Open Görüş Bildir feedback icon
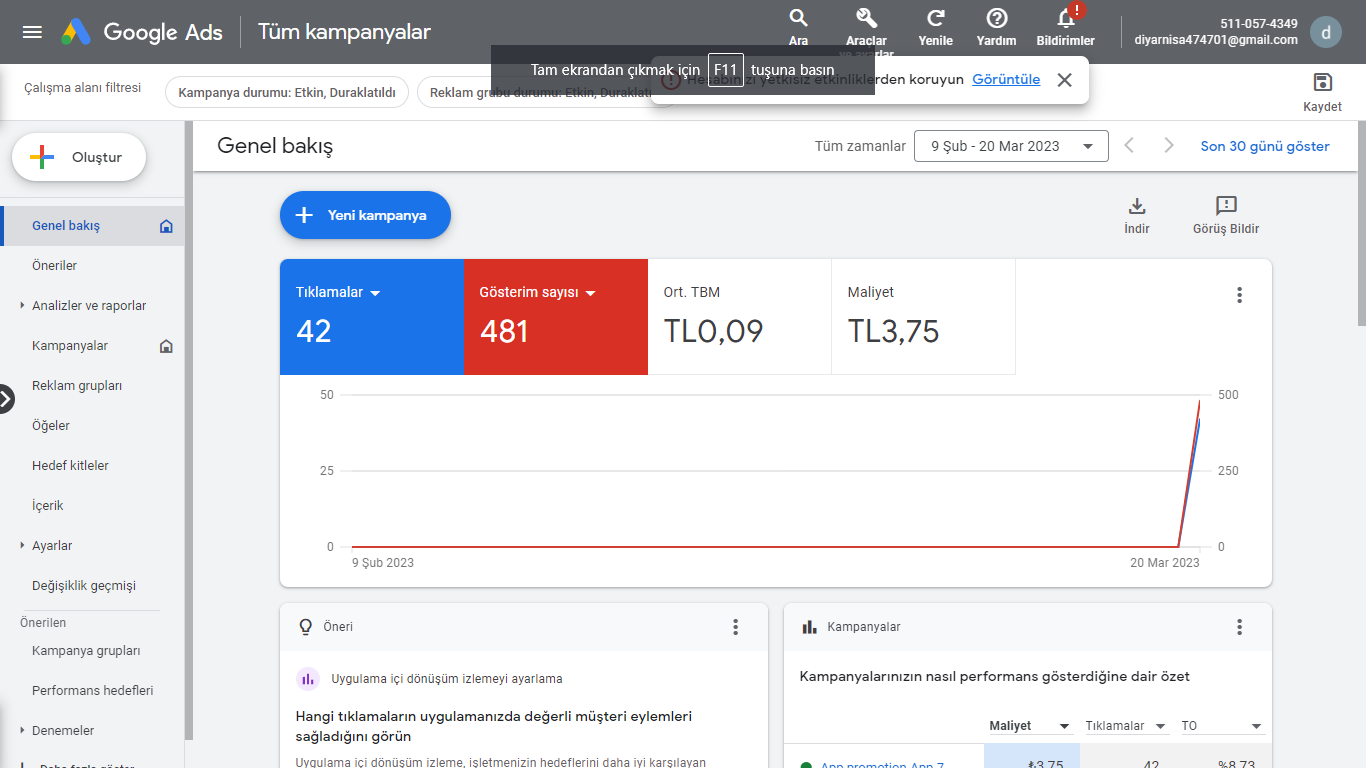The width and height of the screenshot is (1366, 768). 1226,207
